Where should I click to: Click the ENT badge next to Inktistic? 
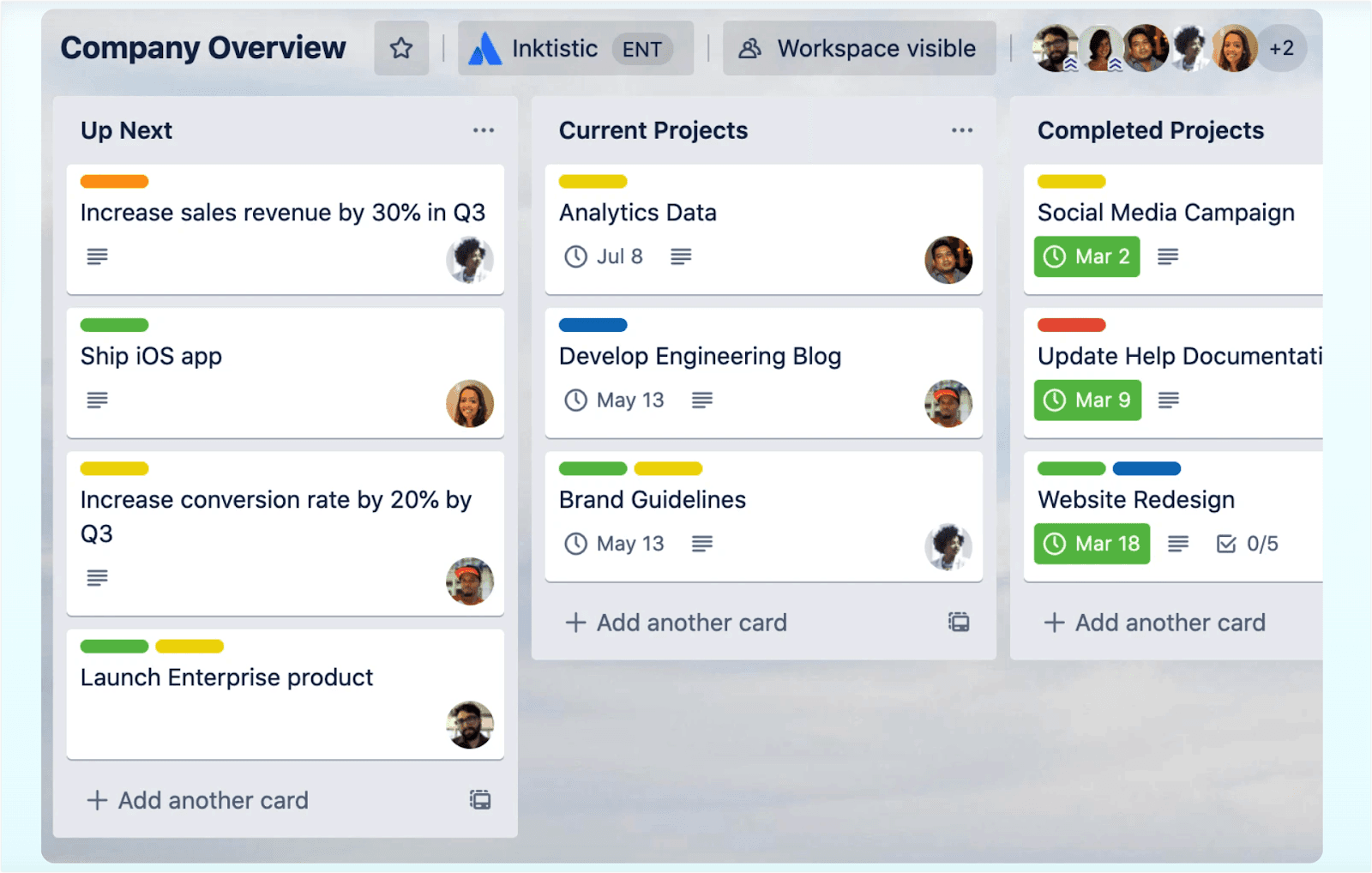[x=642, y=49]
